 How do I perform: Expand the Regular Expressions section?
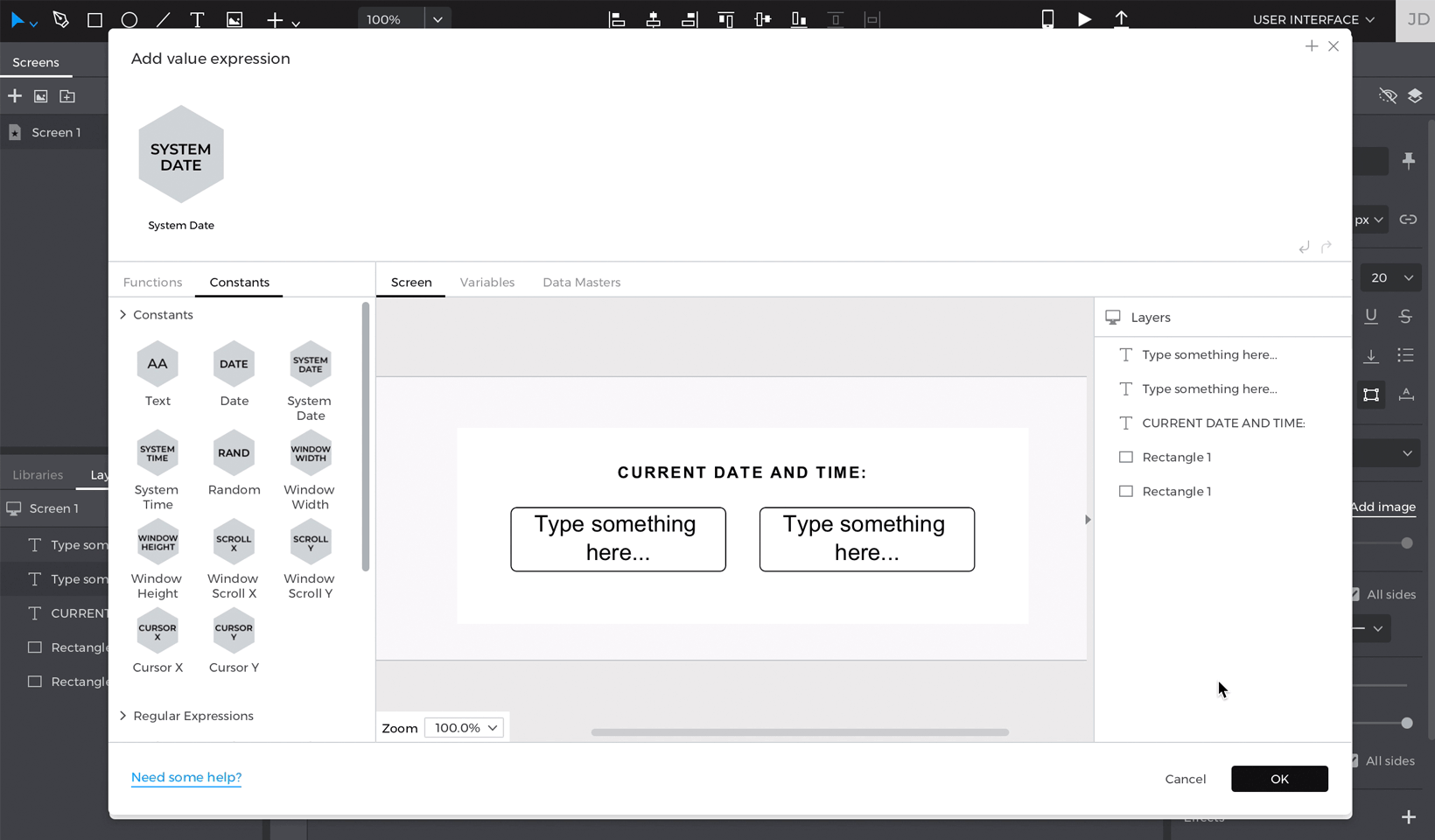[192, 716]
